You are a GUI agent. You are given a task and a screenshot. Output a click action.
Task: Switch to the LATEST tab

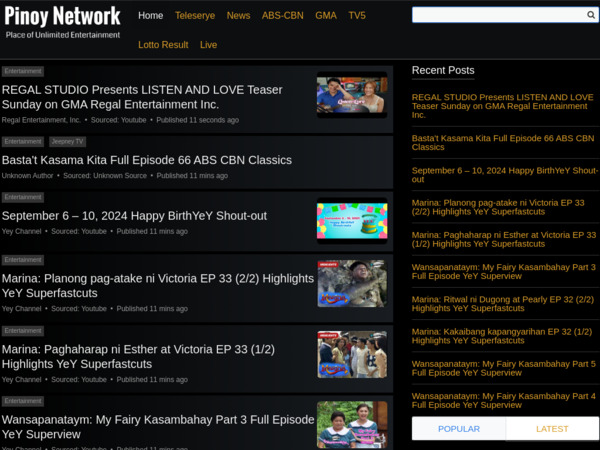[552, 429]
